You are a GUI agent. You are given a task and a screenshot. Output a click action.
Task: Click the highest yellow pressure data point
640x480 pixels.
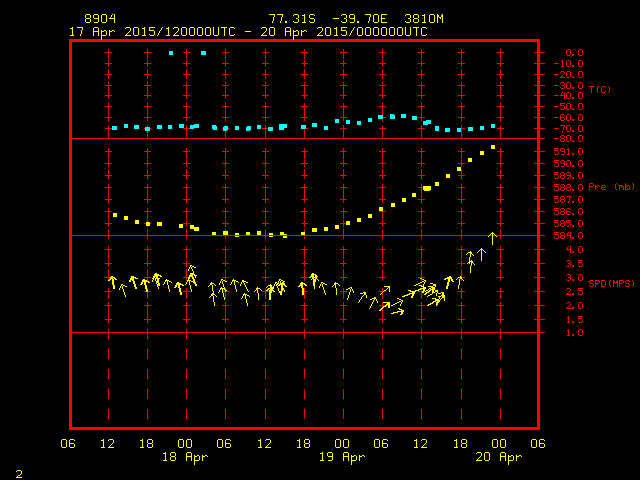pos(493,147)
